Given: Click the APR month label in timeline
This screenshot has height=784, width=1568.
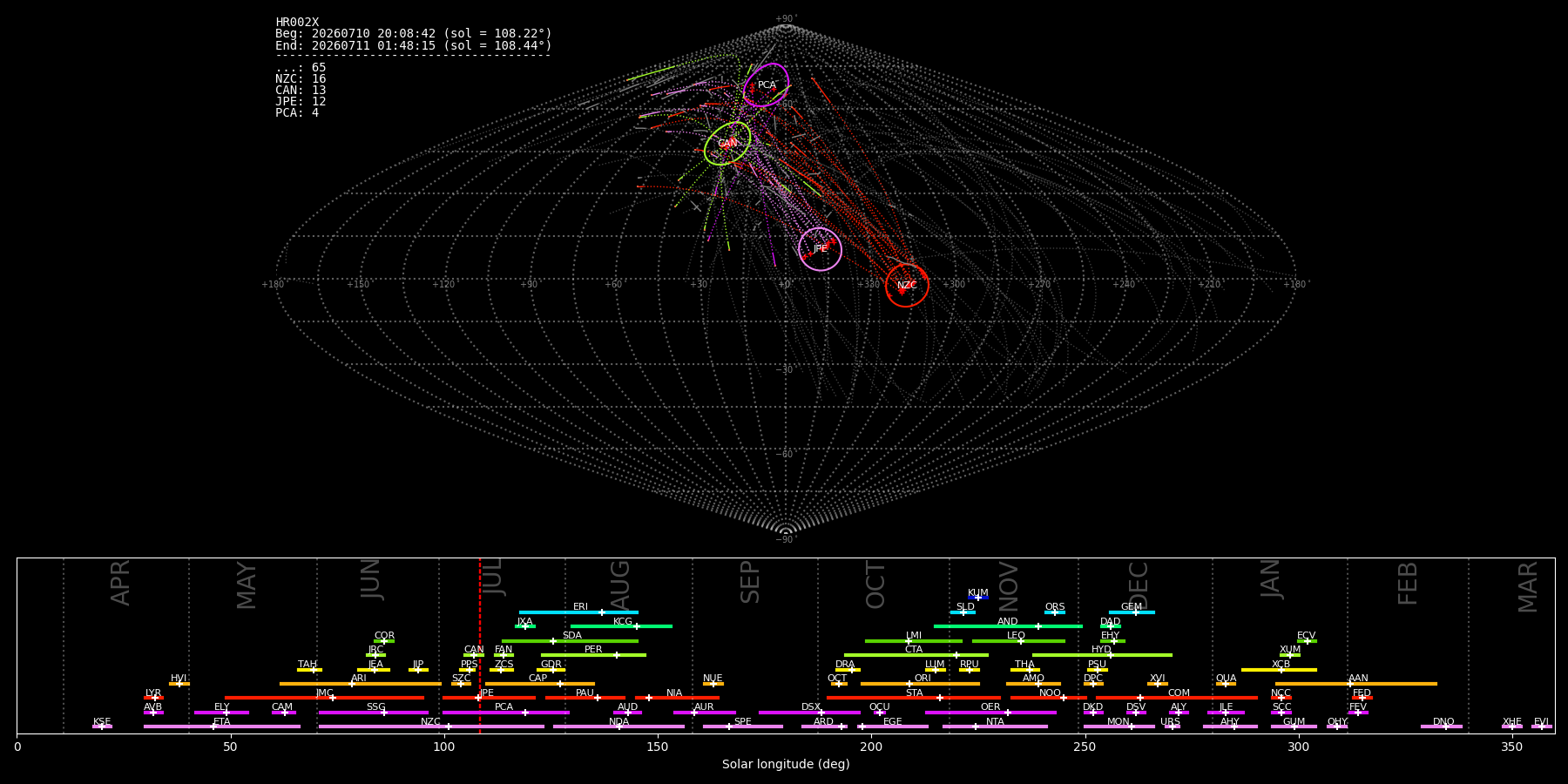Looking at the screenshot, I should (x=120, y=583).
